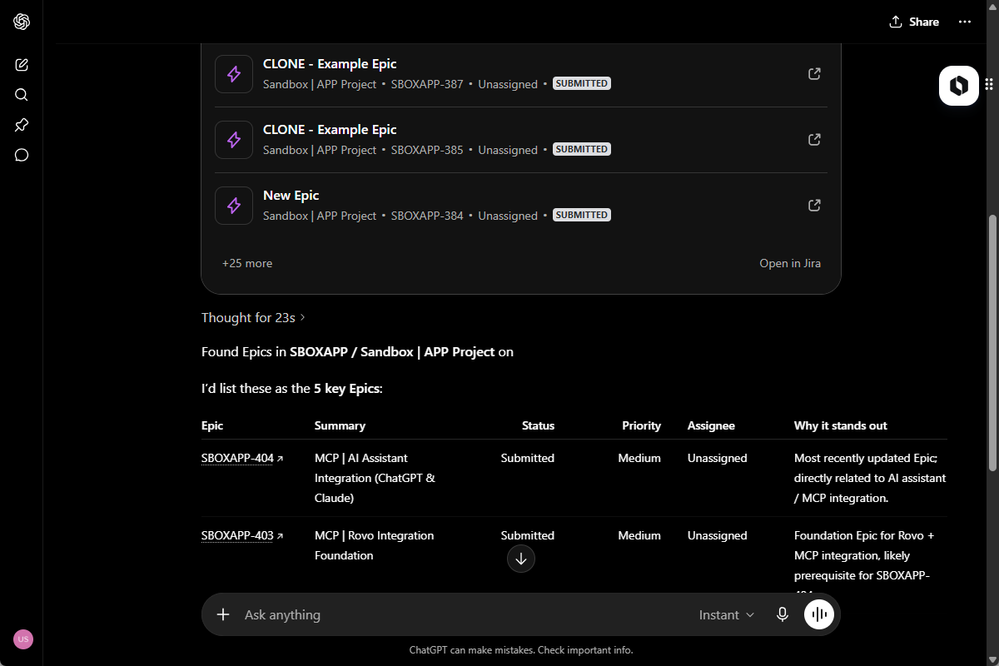Open the chat bubble icon in the sidebar
This screenshot has height=666, width=999.
click(22, 155)
